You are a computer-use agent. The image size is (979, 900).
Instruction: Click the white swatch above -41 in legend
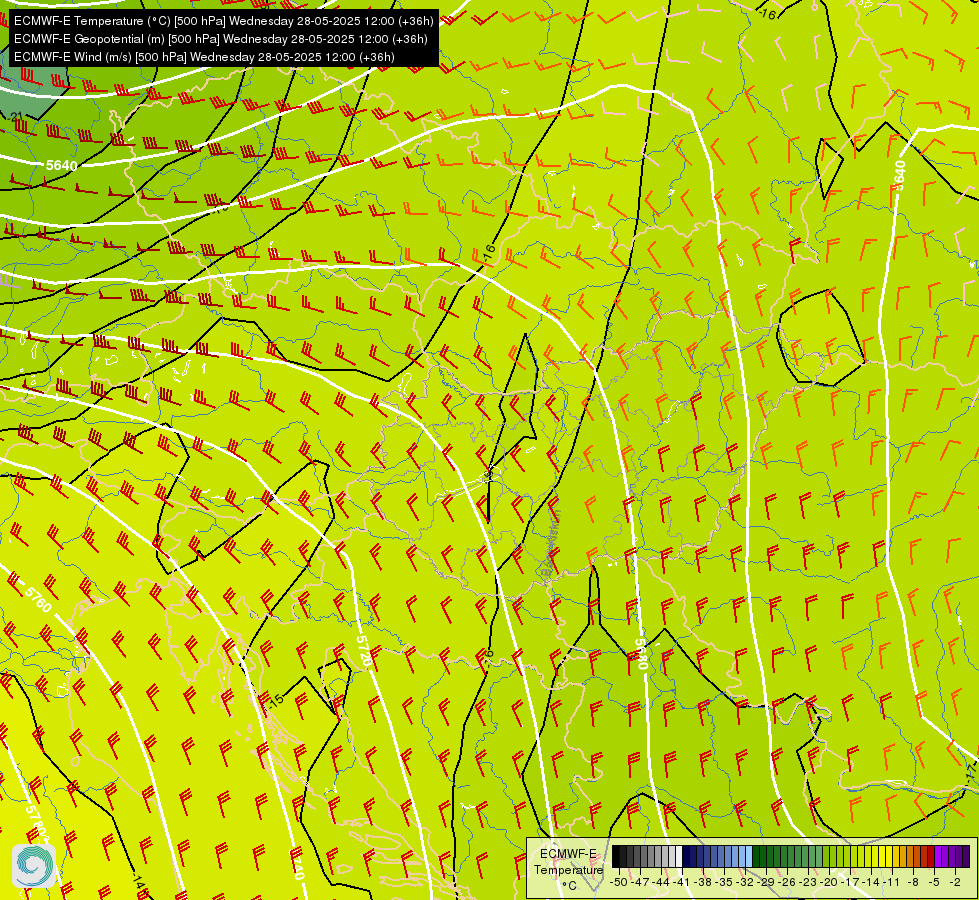pyautogui.click(x=678, y=856)
